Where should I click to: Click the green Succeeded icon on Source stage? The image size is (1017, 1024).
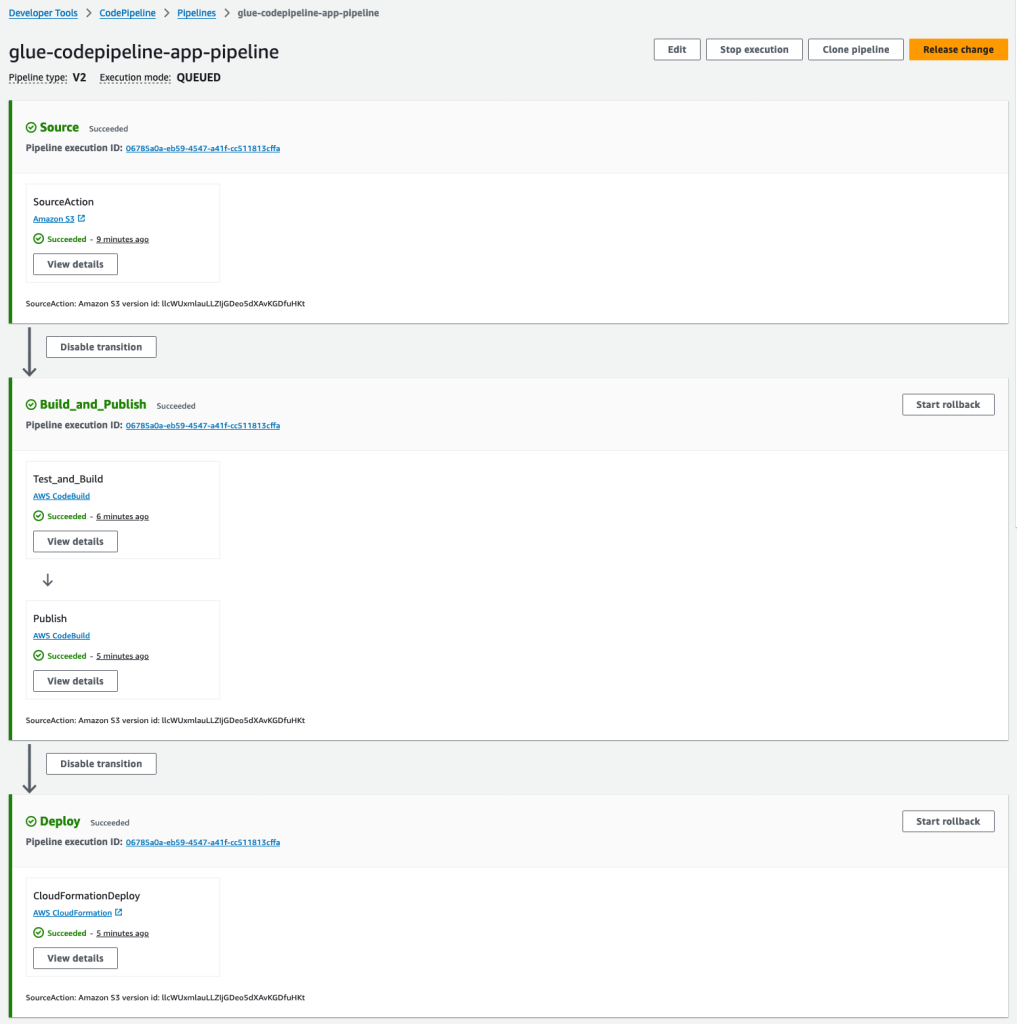click(x=30, y=128)
